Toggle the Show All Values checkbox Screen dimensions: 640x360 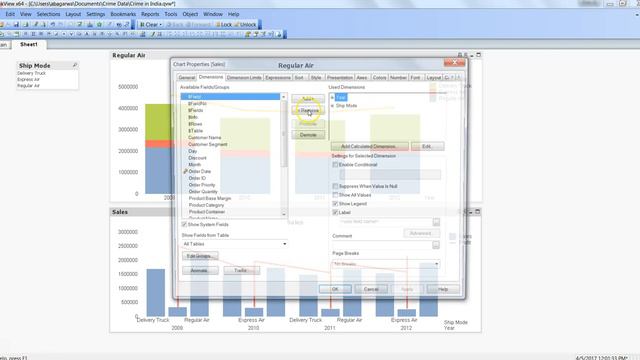coord(335,195)
